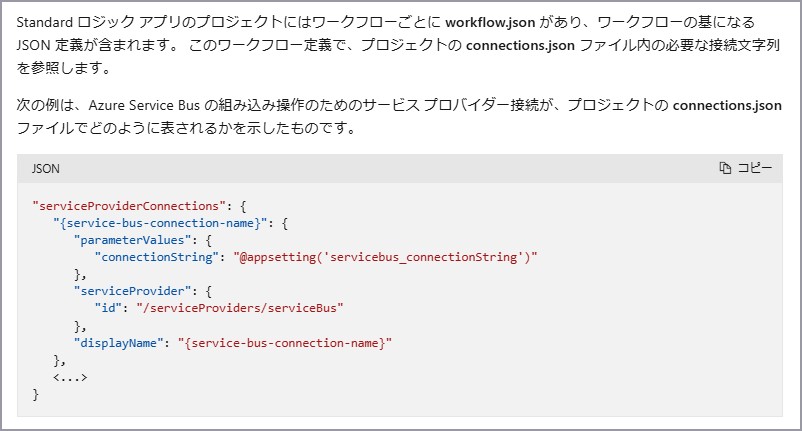802x431 pixels.
Task: Click the copy icon in code header
Action: pos(725,168)
